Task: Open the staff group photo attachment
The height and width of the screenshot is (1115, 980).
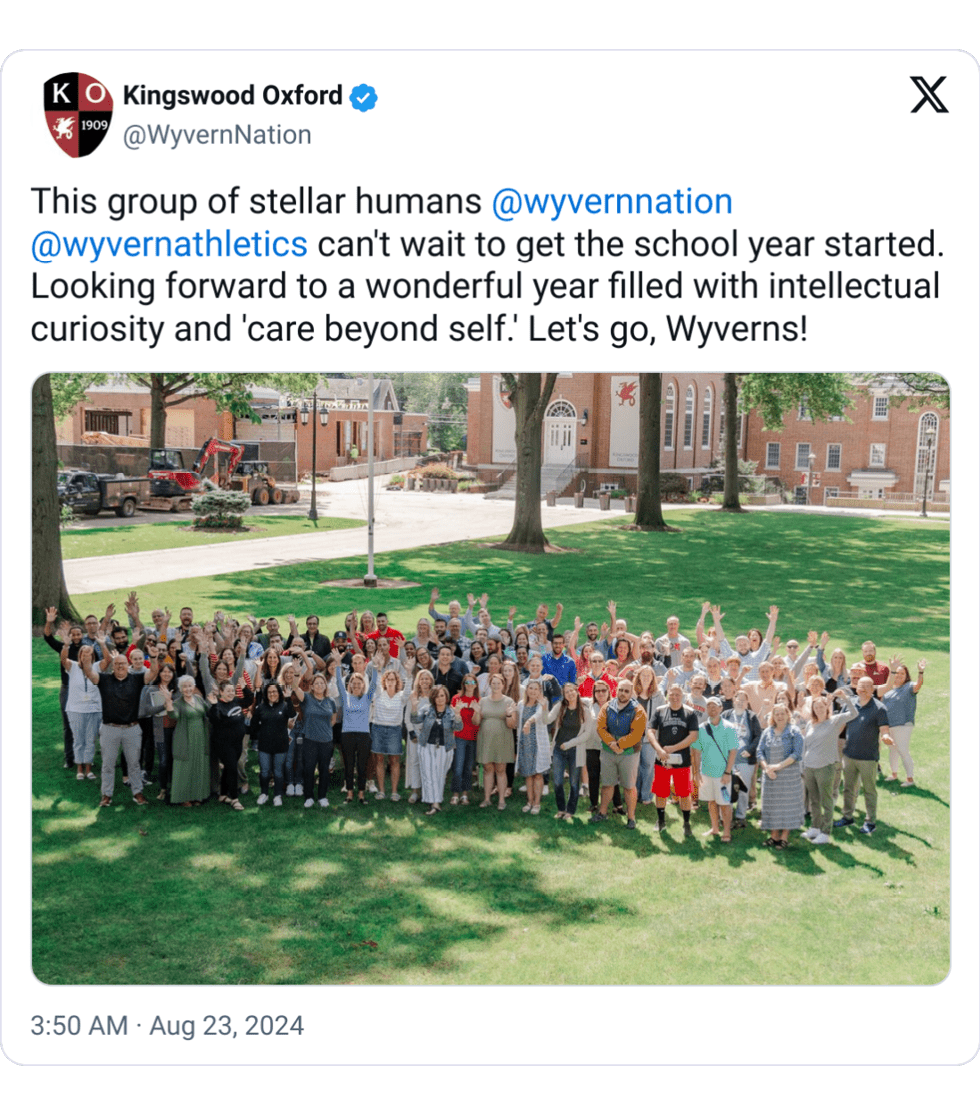Action: [x=491, y=678]
